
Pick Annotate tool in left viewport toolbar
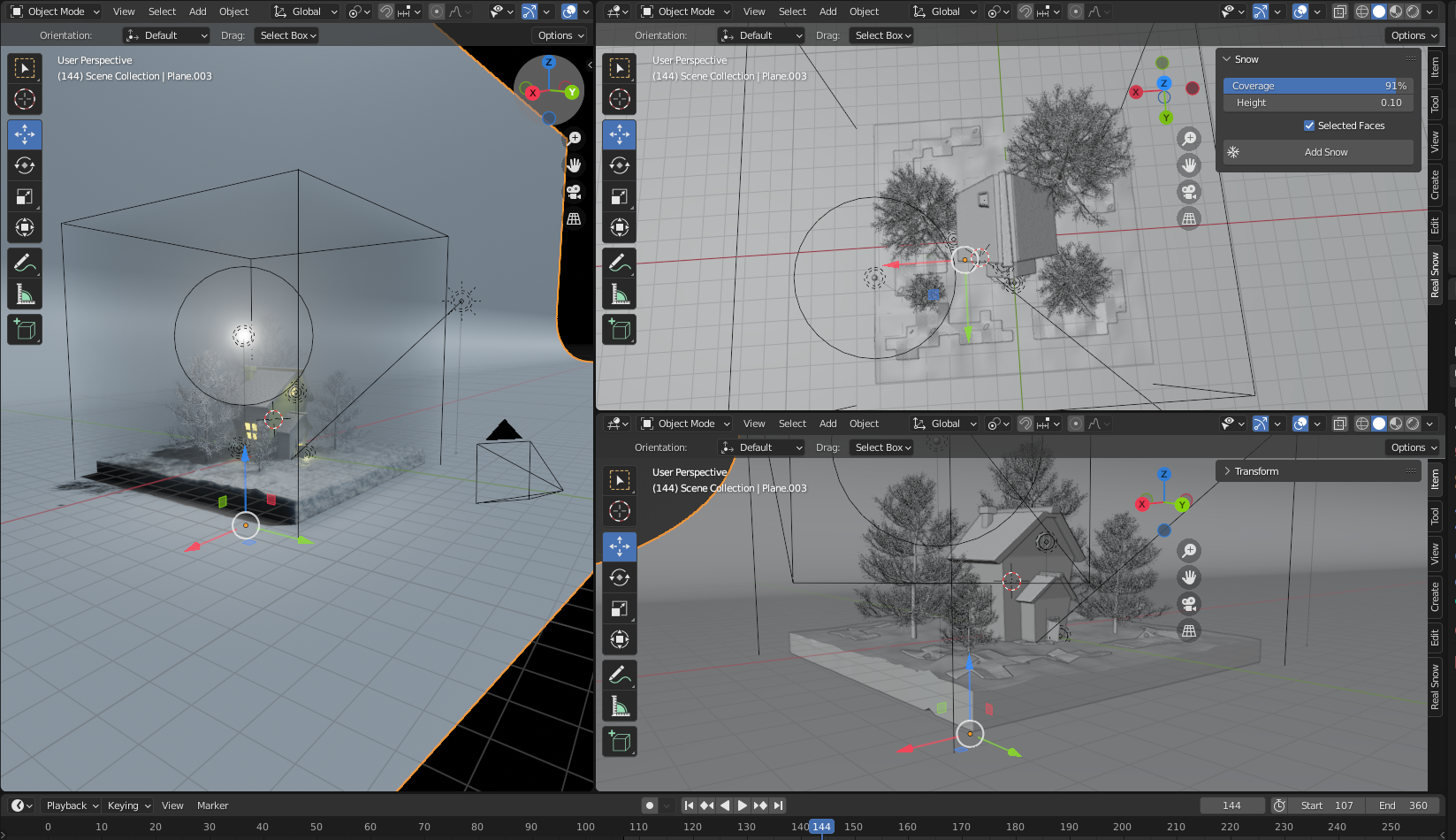(x=25, y=263)
